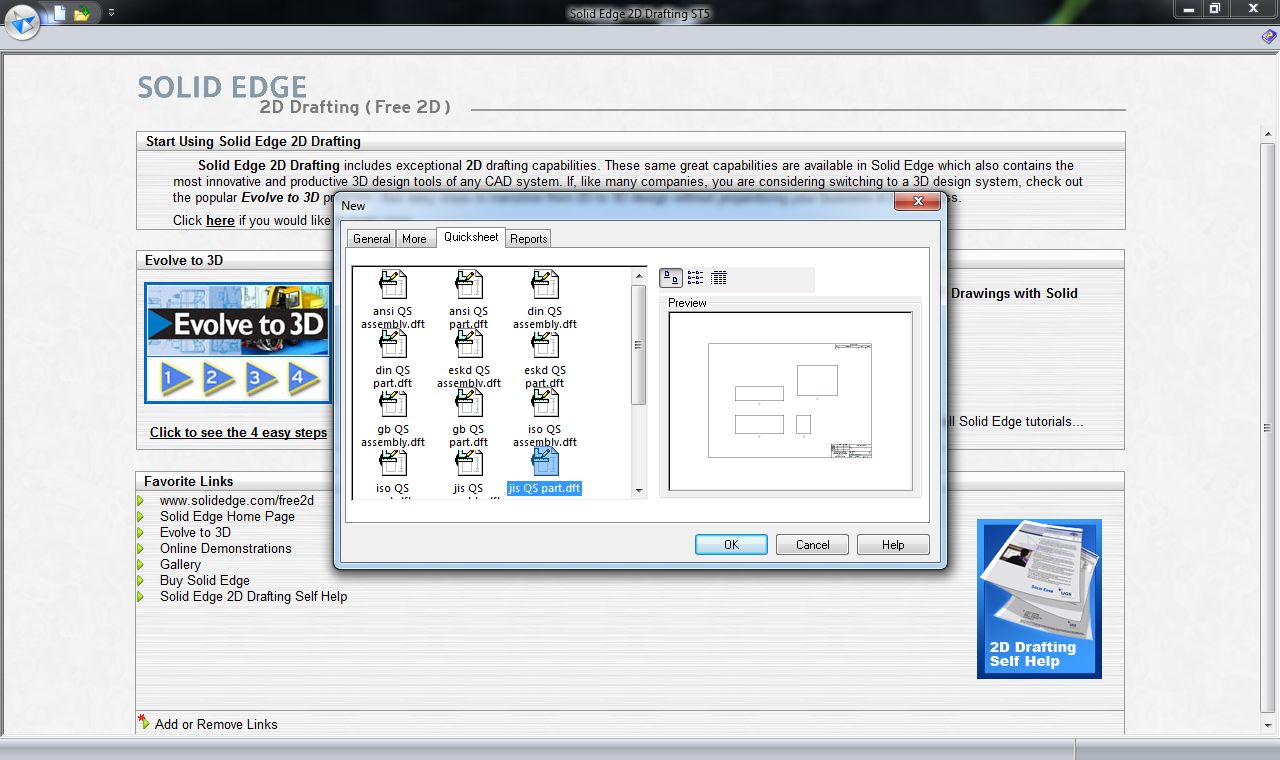
Task: Select the jis QS assembly template icon
Action: (x=468, y=462)
